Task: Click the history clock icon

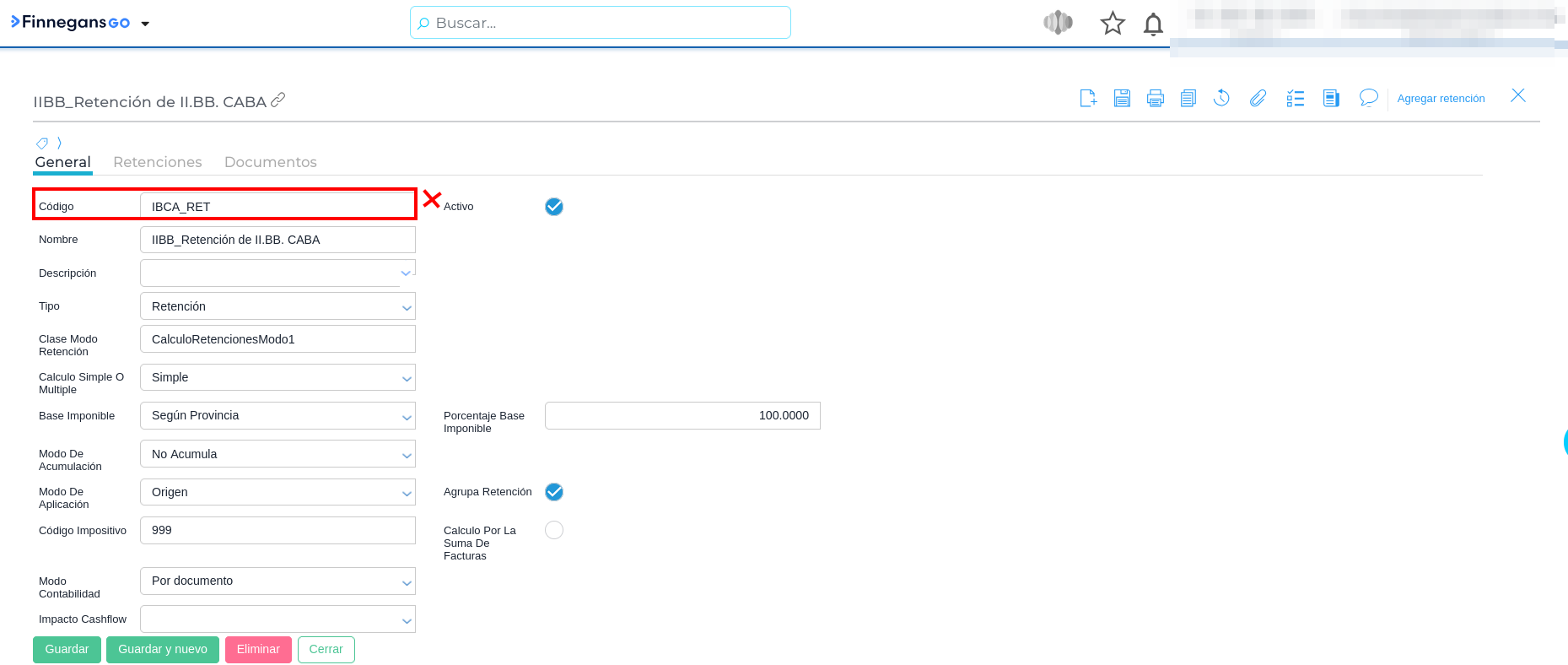Action: point(1221,99)
